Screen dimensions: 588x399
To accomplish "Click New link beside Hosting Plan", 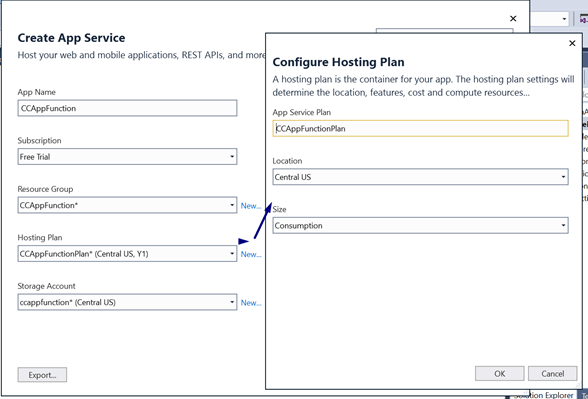I will tap(251, 254).
